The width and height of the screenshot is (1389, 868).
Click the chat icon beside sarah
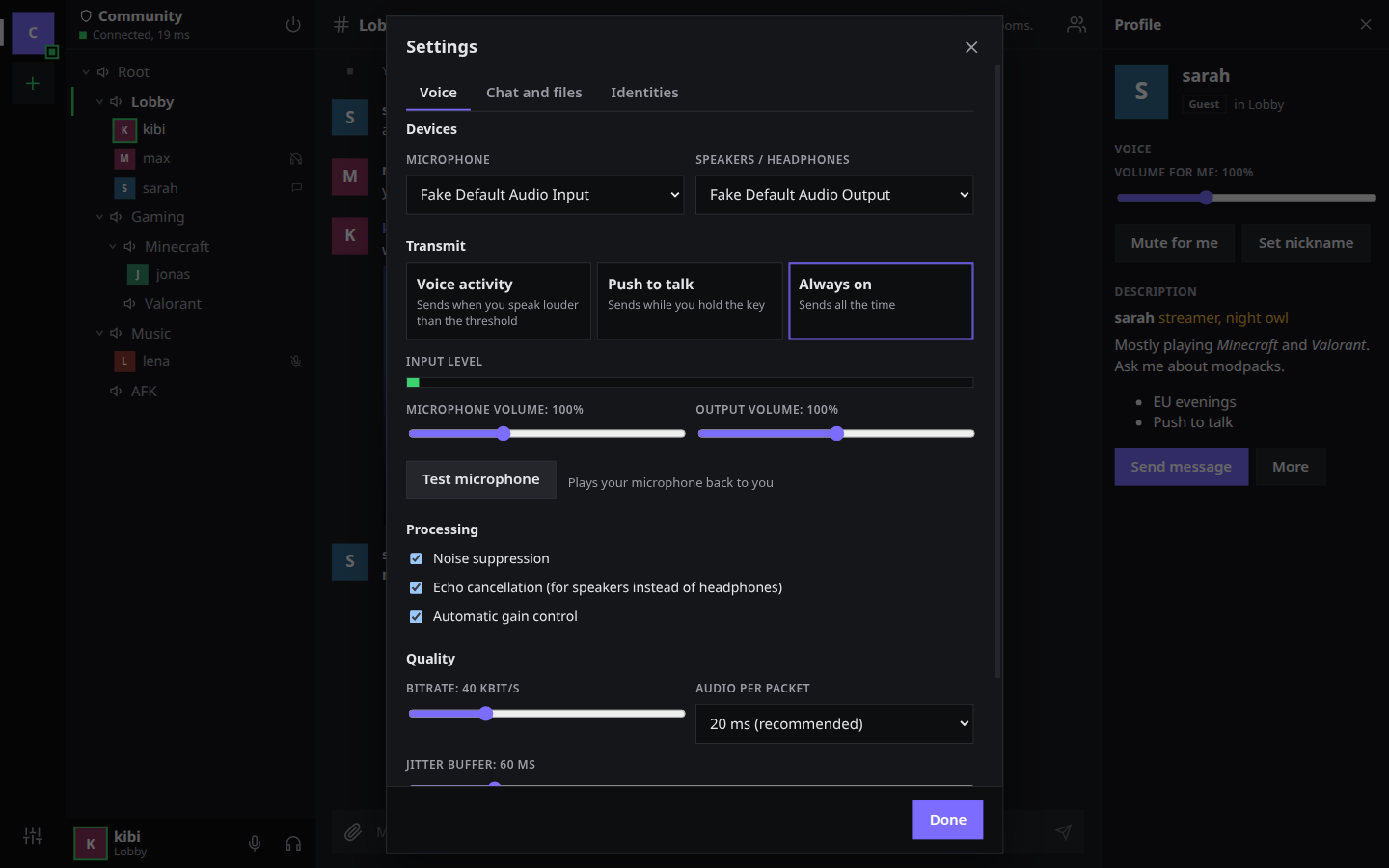296,188
